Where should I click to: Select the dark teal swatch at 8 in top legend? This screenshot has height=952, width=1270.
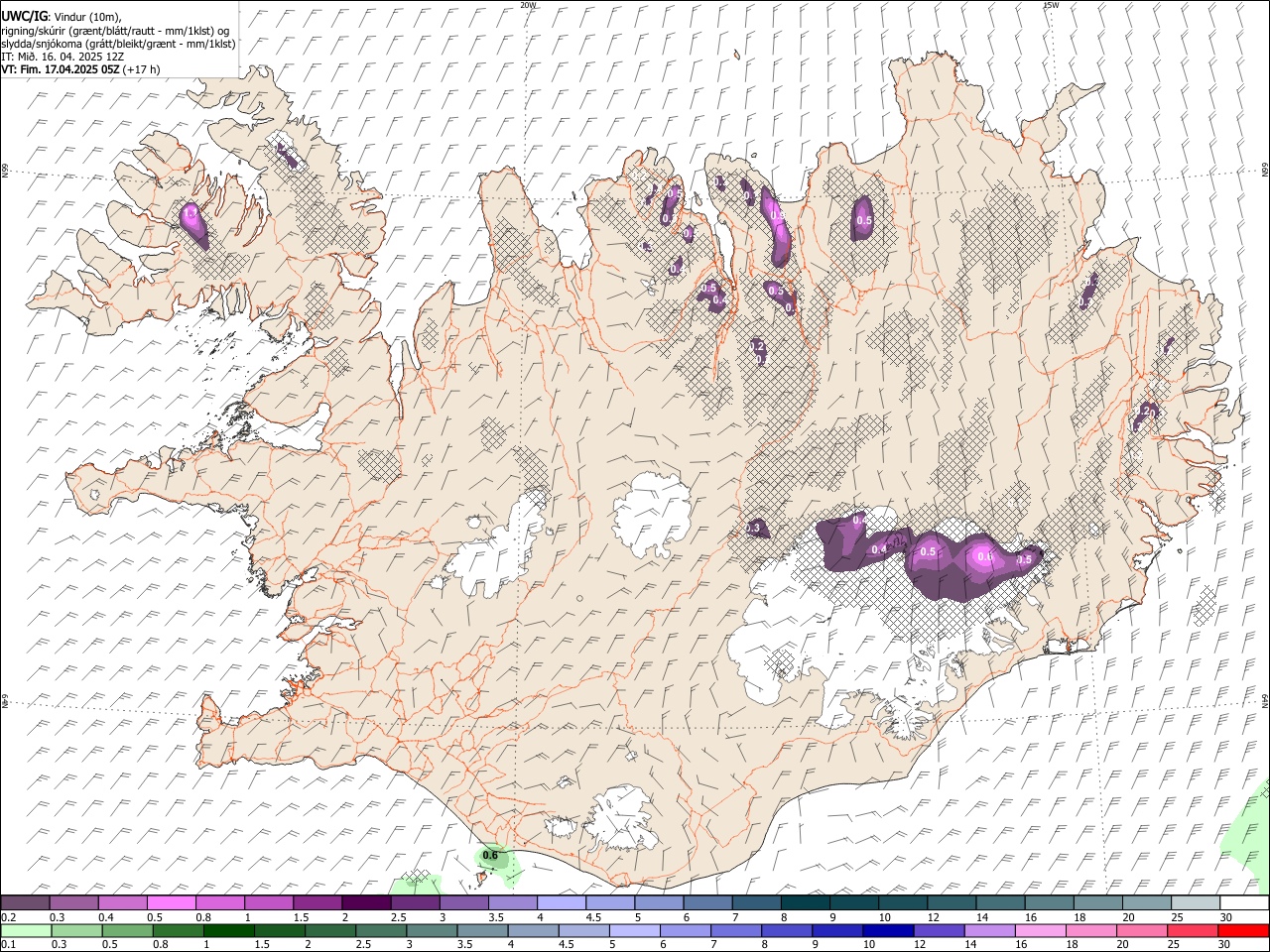(805, 902)
